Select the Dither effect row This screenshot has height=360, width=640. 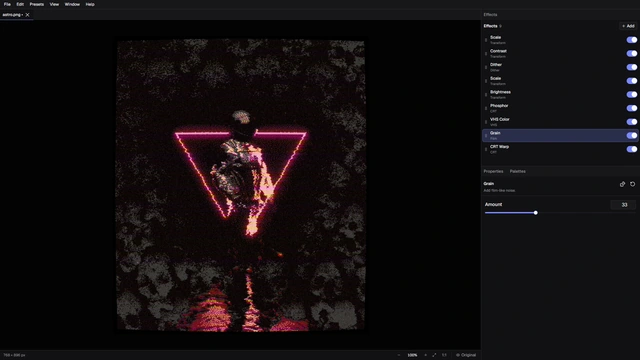560,67
